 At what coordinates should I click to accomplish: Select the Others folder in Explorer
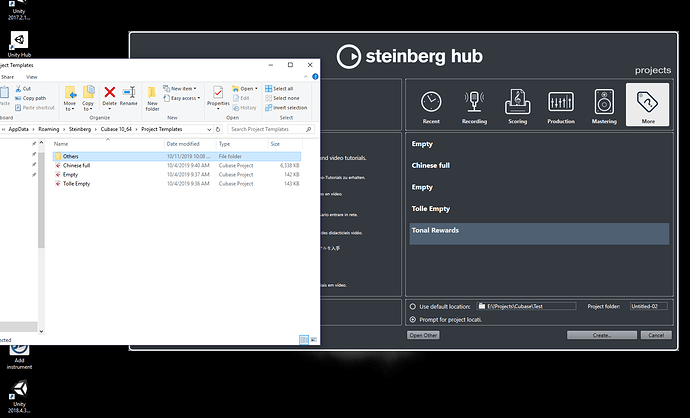click(177, 156)
